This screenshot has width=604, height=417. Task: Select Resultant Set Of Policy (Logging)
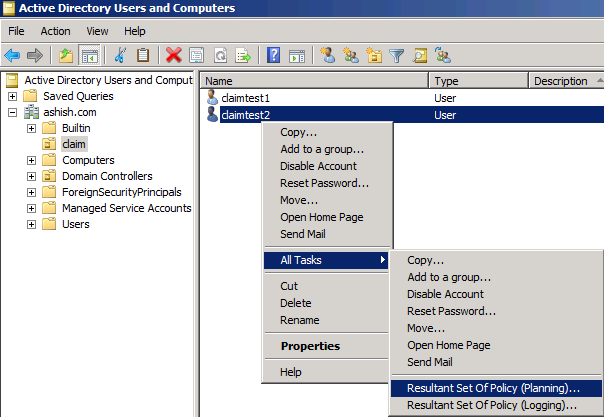(x=496, y=405)
